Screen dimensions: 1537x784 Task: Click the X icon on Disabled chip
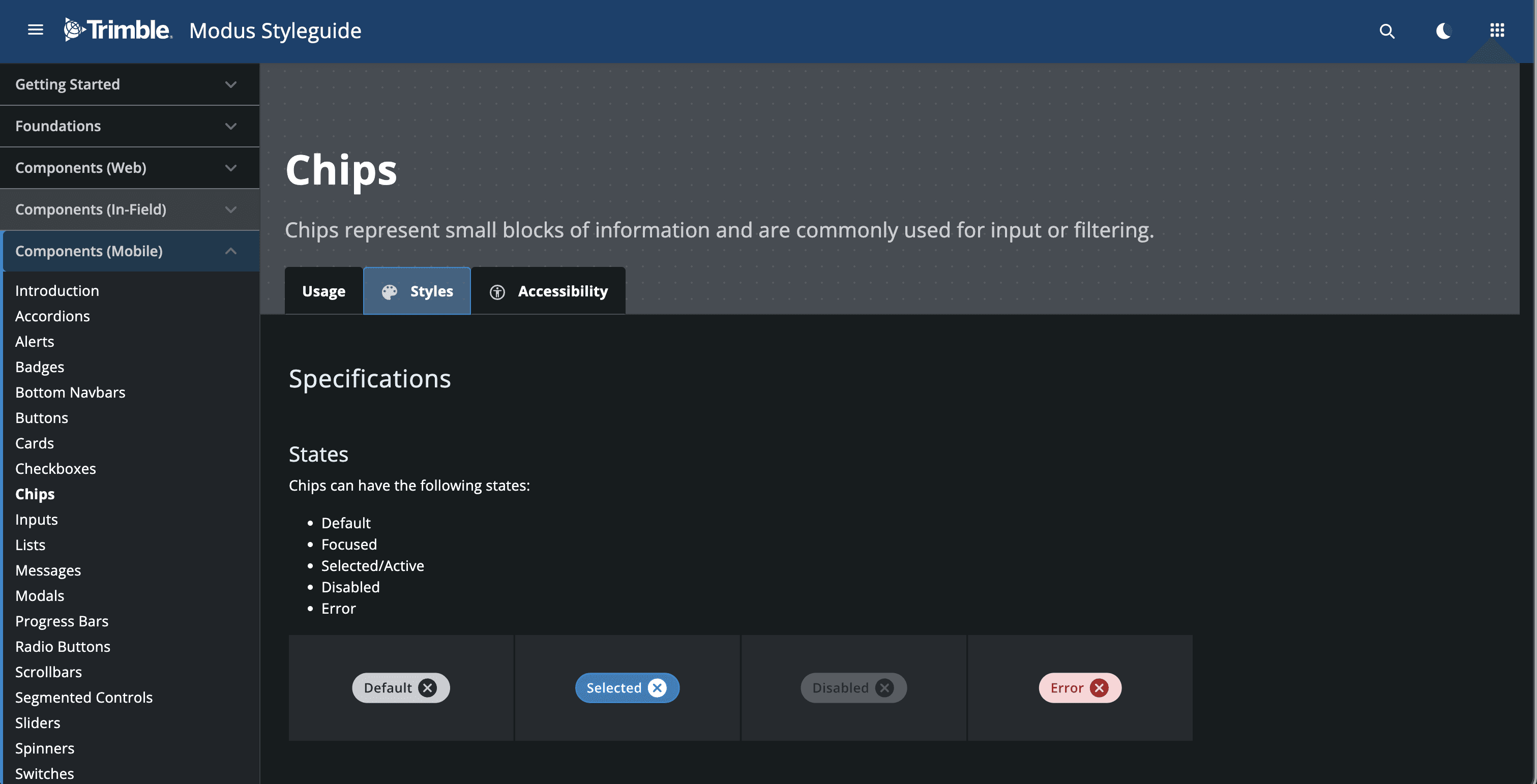(884, 688)
